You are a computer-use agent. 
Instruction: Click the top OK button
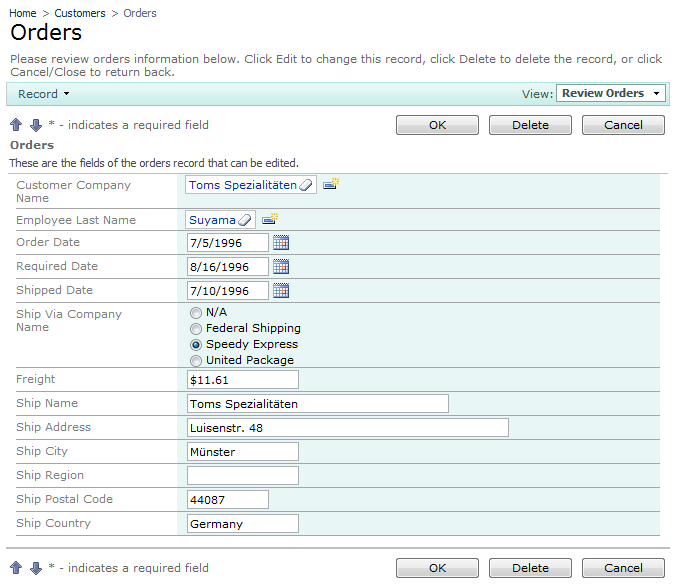tap(437, 125)
